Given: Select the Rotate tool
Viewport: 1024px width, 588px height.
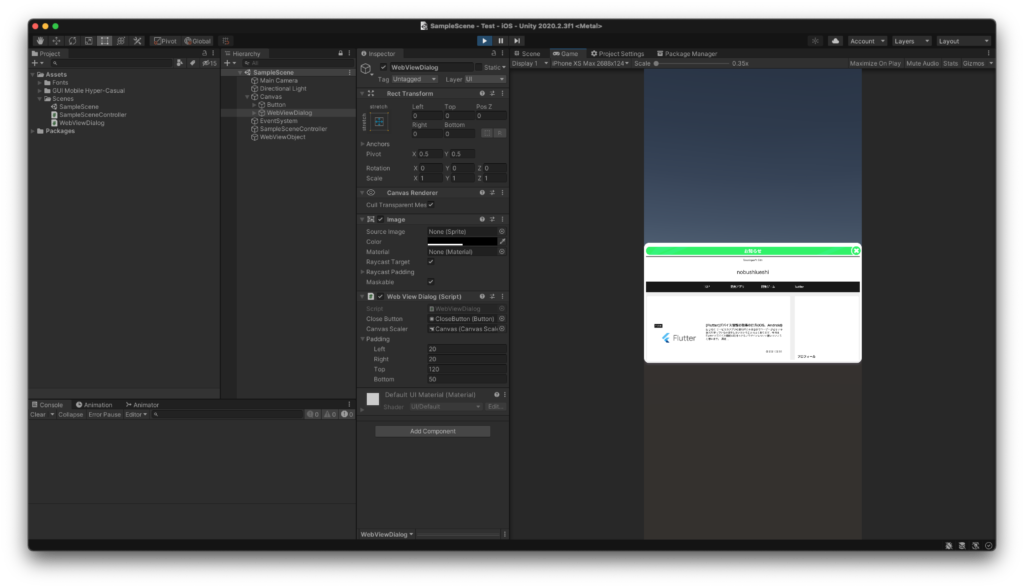Looking at the screenshot, I should (72, 41).
